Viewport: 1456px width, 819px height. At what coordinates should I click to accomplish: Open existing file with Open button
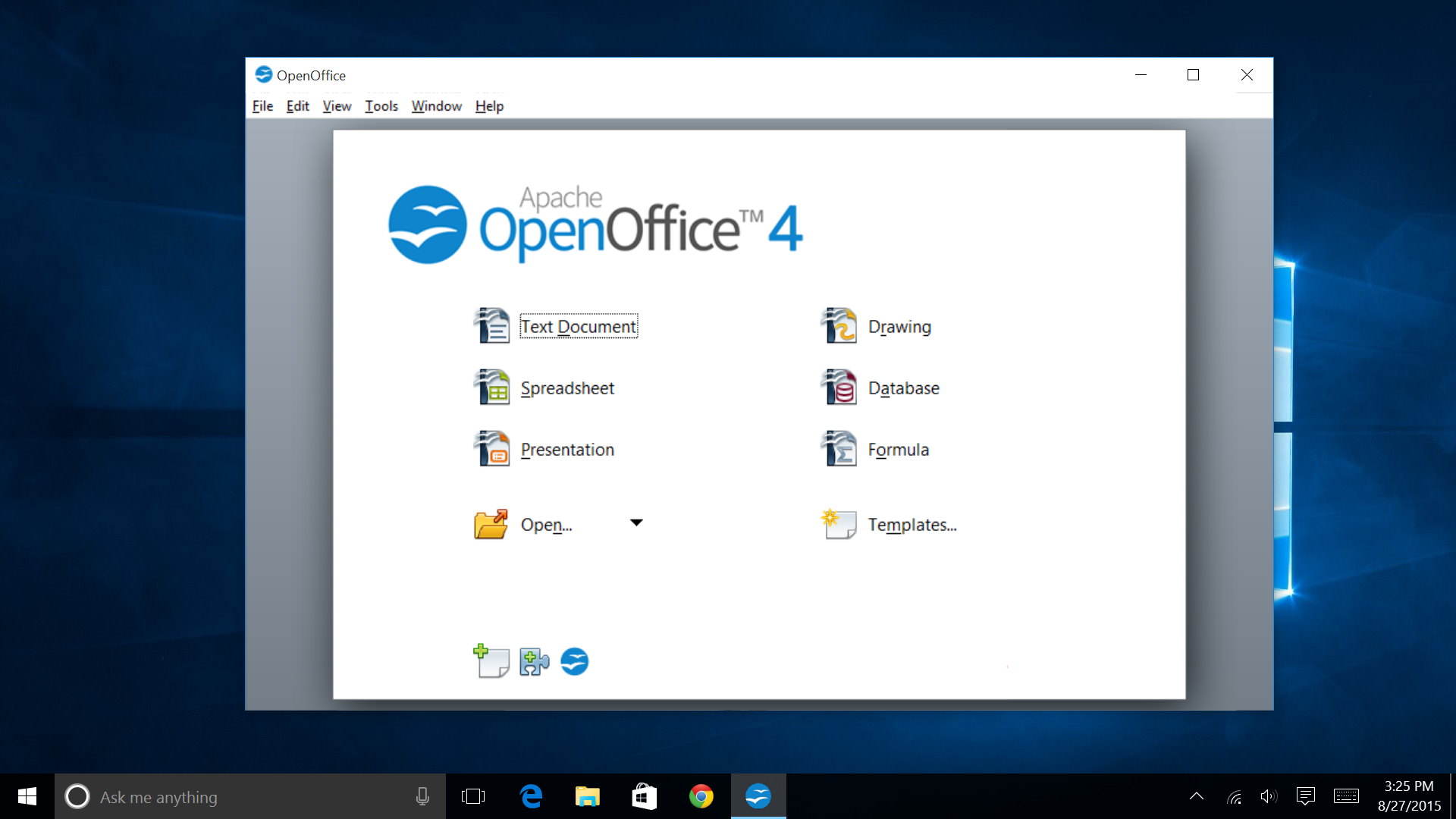tap(548, 523)
